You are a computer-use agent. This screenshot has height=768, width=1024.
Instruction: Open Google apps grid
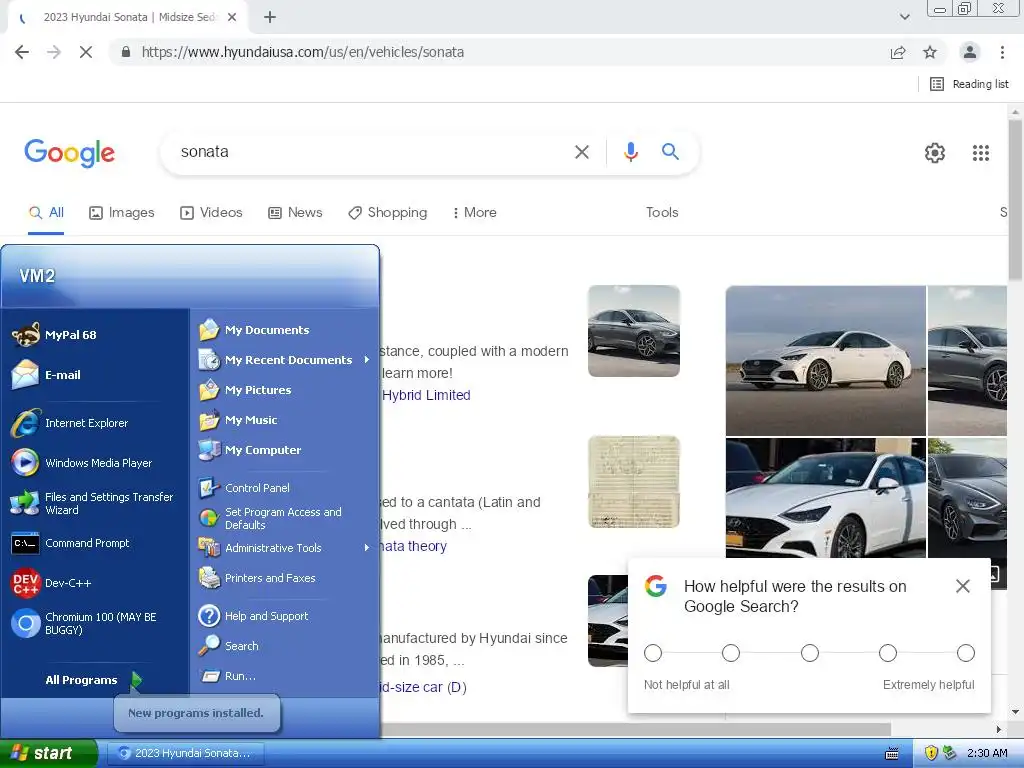click(980, 153)
